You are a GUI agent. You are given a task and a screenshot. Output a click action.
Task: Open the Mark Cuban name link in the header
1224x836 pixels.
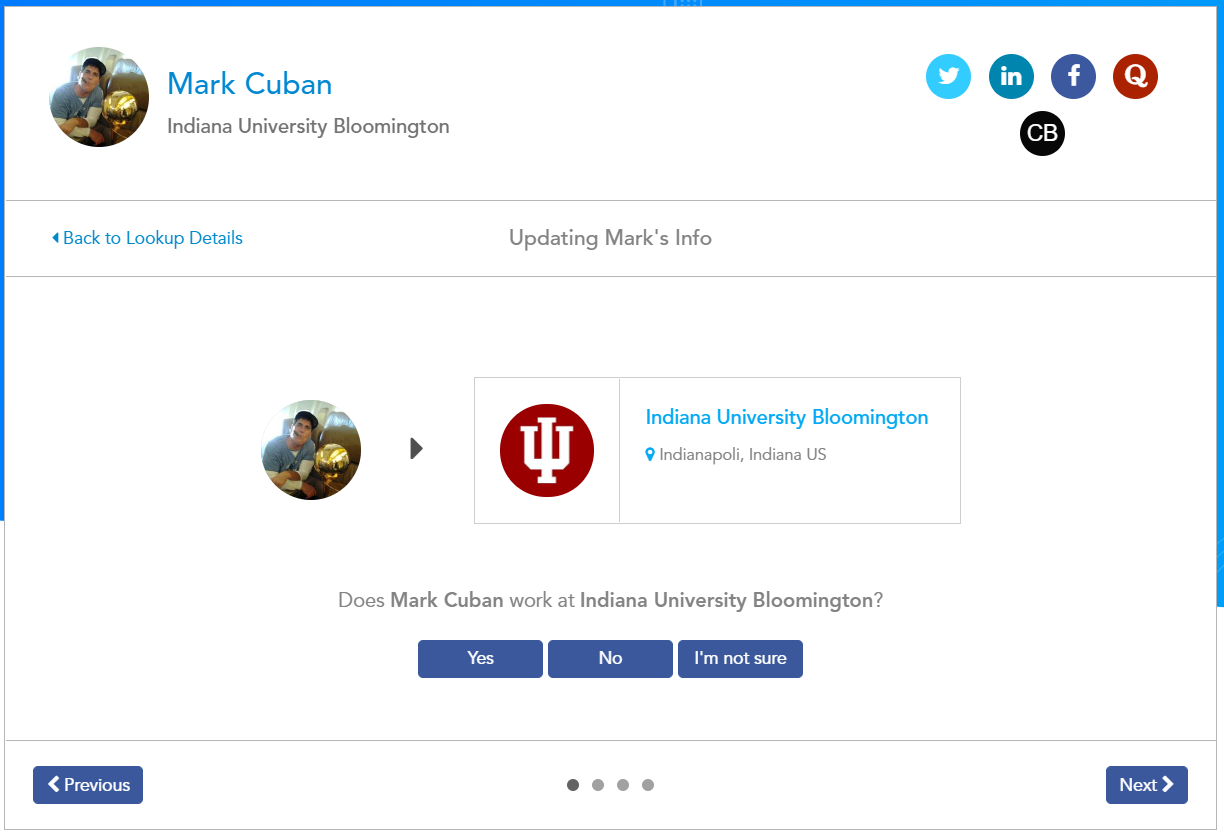pyautogui.click(x=250, y=84)
